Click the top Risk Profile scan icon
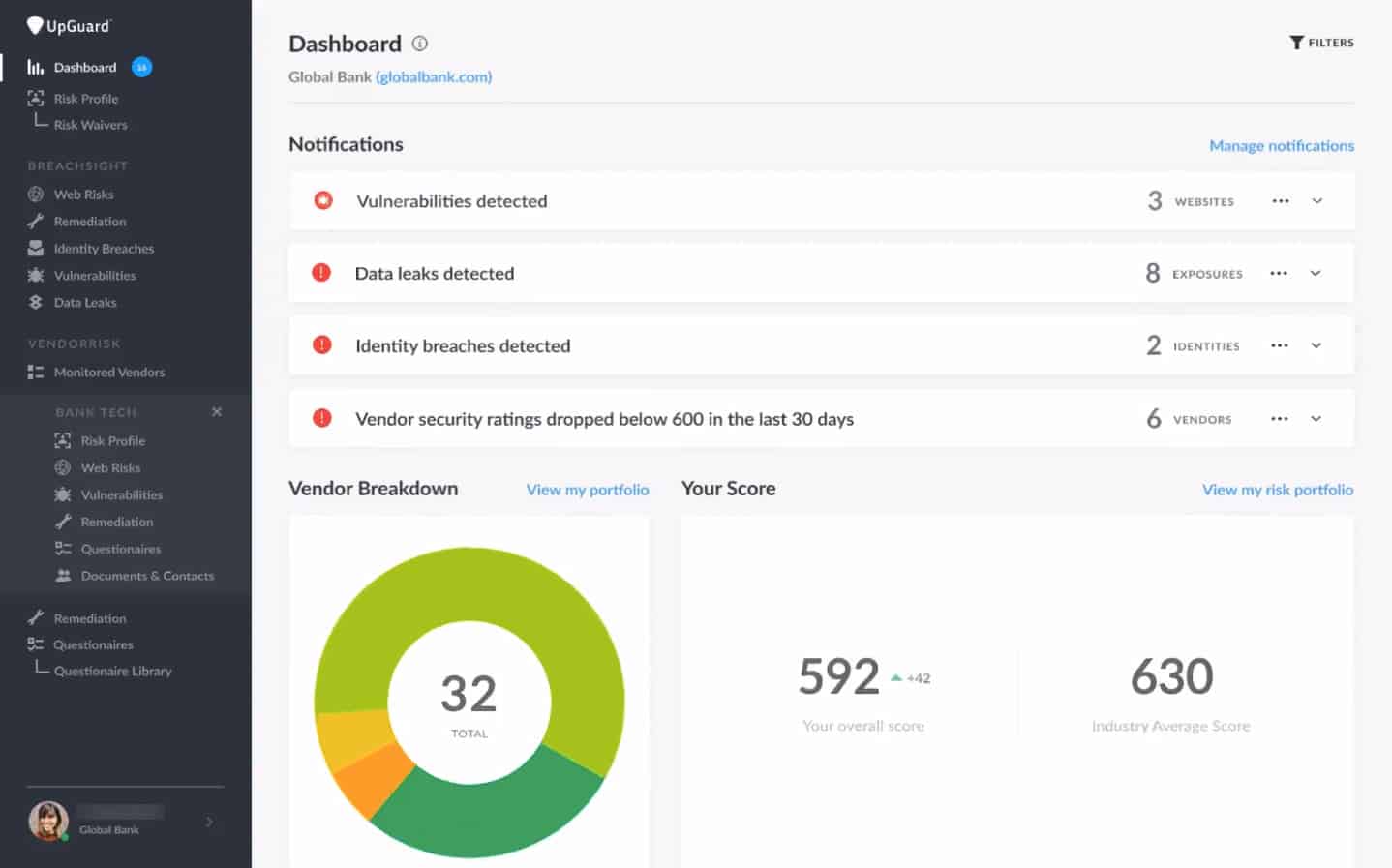Screen dimensions: 1392x868 pos(36,98)
